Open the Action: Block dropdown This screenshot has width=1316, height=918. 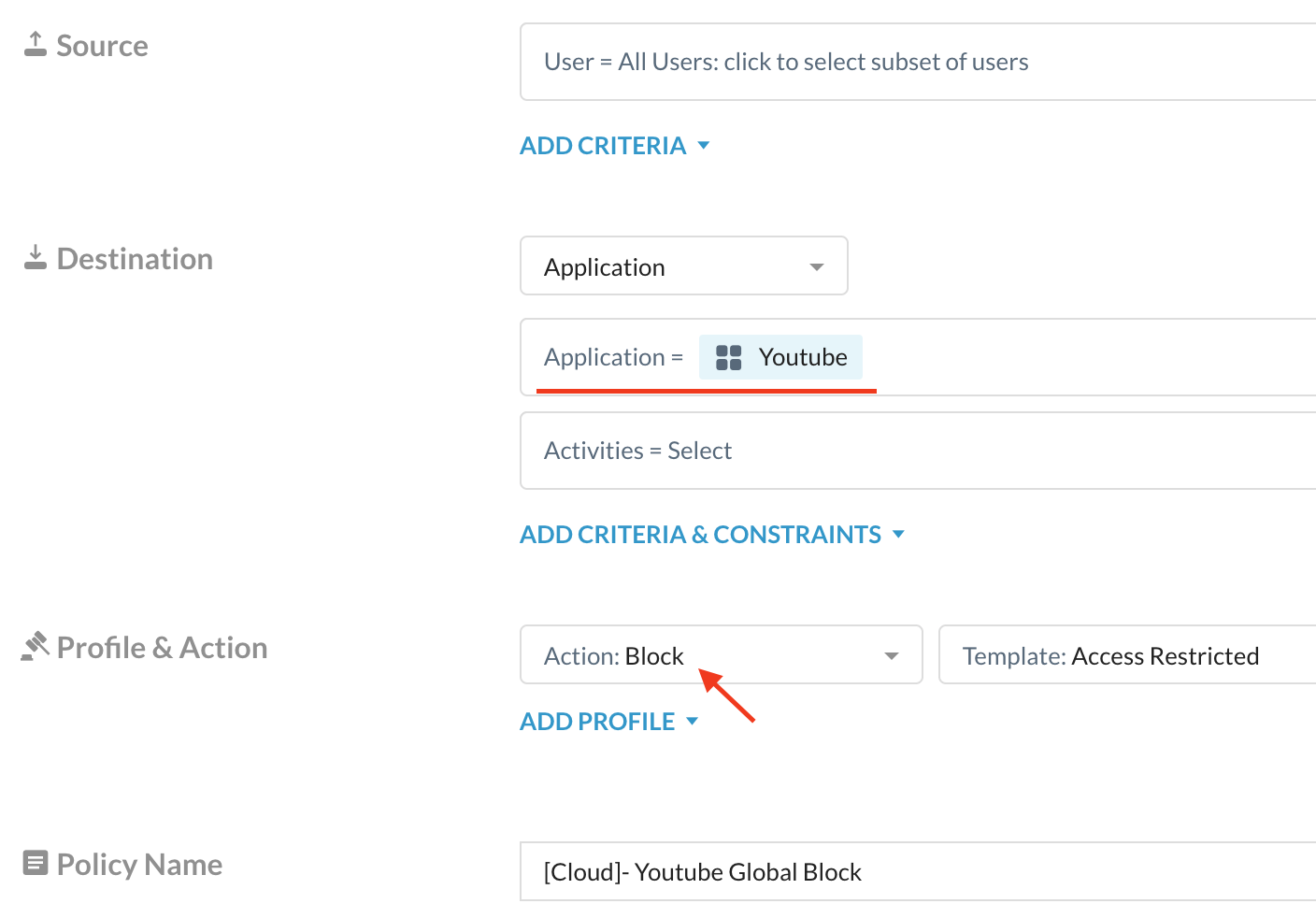722,655
